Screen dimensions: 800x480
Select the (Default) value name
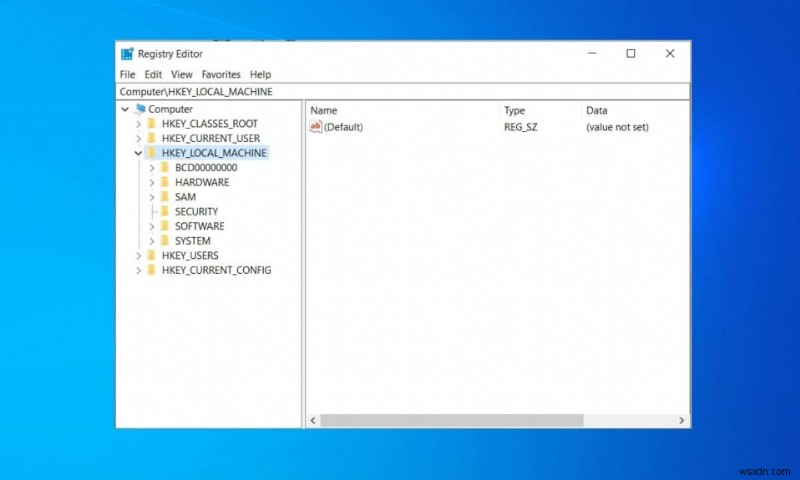(x=343, y=127)
